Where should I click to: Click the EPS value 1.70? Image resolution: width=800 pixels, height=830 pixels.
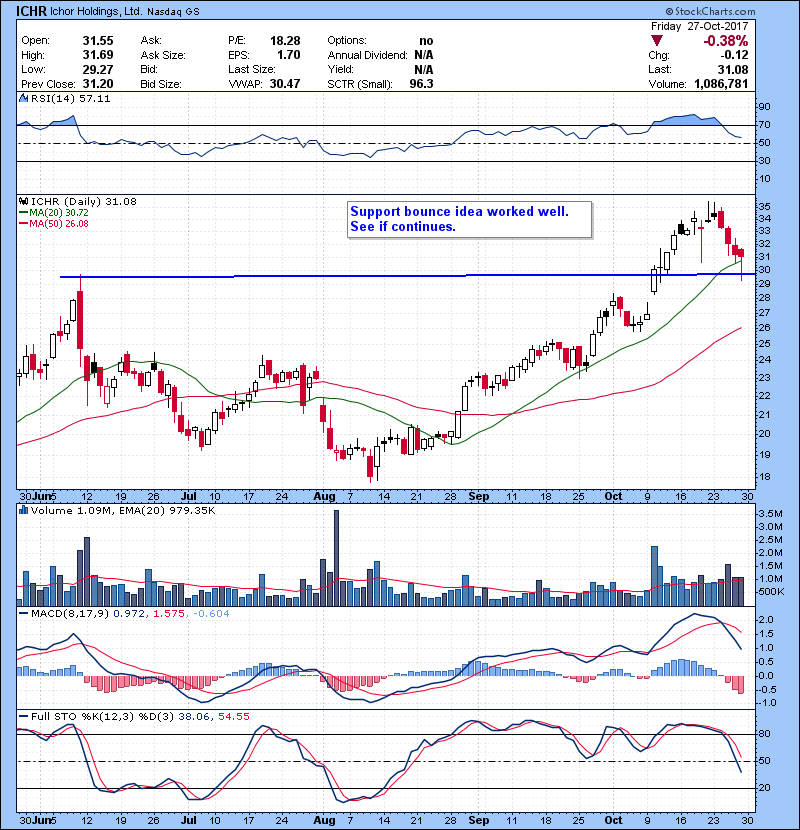click(x=289, y=55)
